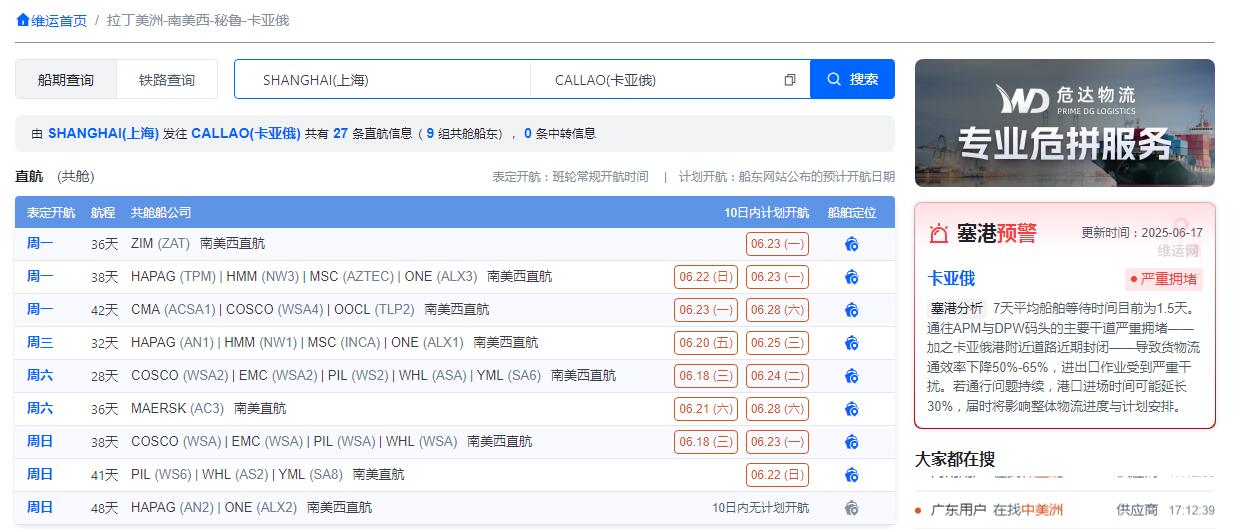
Task: Click the copy icon in destination field
Action: point(790,80)
